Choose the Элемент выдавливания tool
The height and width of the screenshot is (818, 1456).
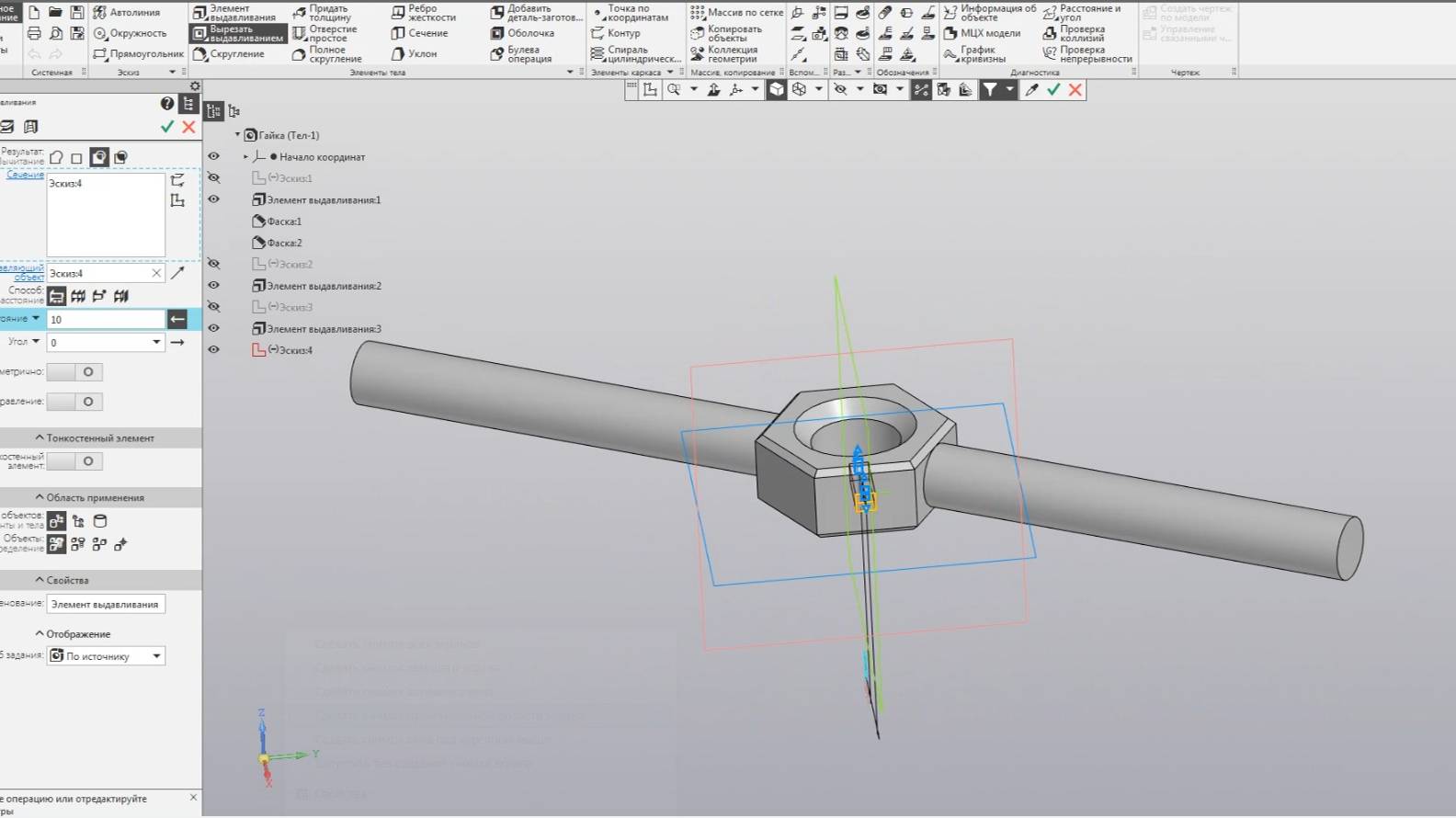coord(234,13)
